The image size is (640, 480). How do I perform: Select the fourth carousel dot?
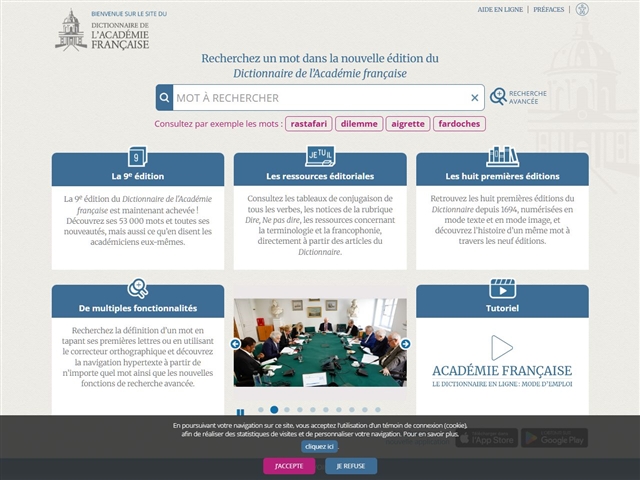tap(300, 410)
